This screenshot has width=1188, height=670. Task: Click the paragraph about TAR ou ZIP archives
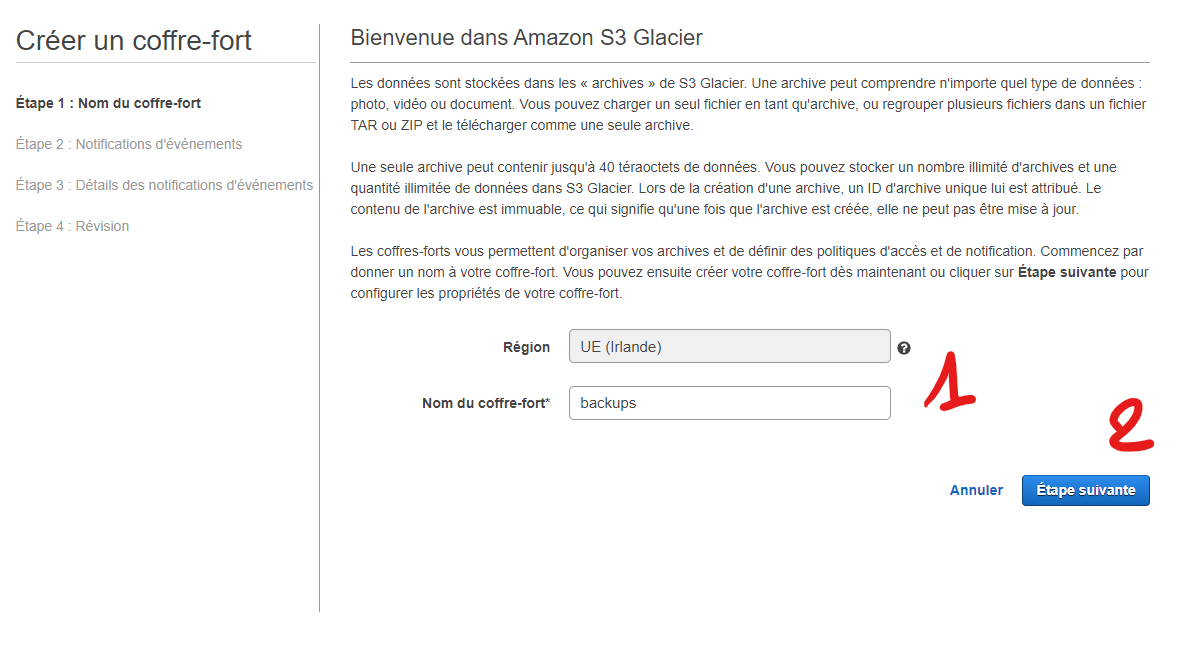point(749,105)
